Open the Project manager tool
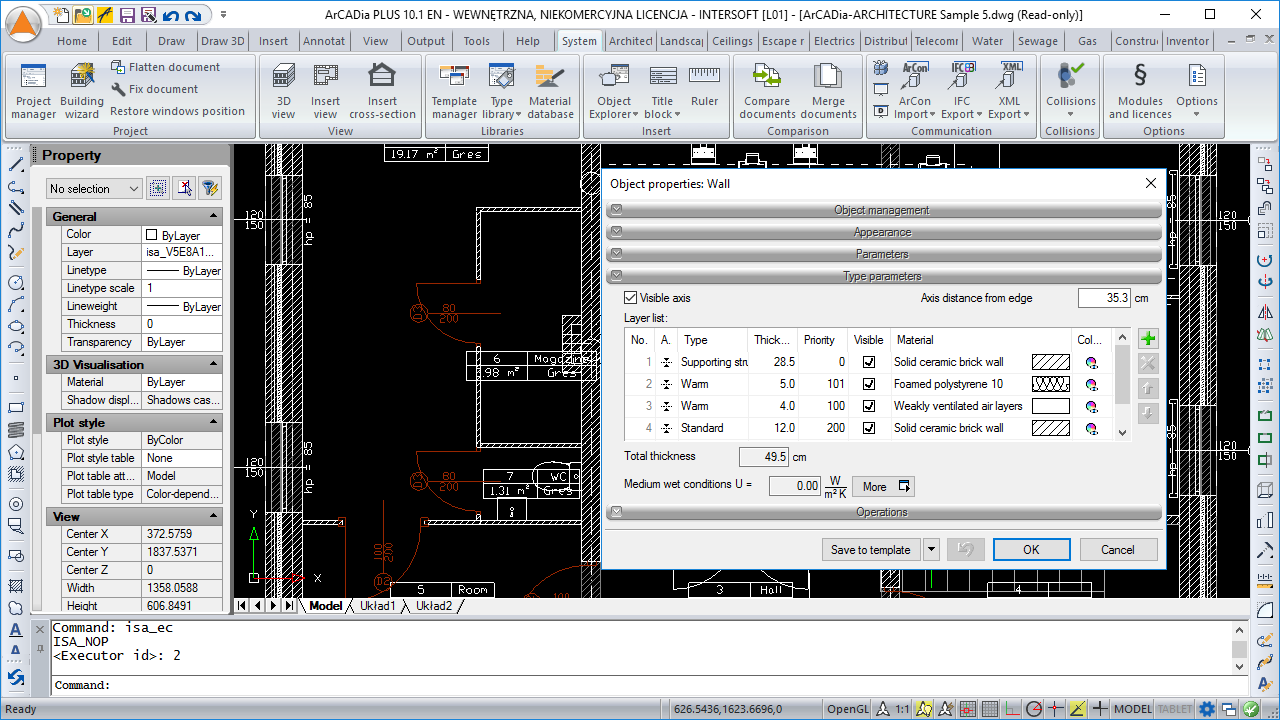1280x720 pixels. (33, 89)
